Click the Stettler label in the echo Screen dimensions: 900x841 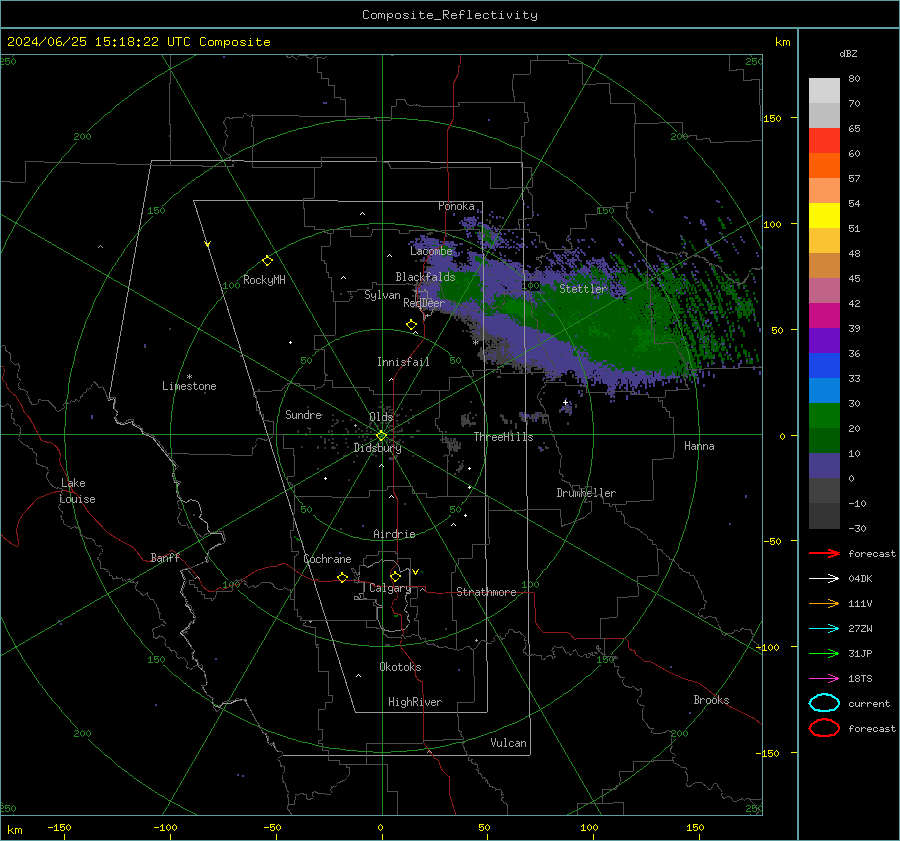click(583, 289)
